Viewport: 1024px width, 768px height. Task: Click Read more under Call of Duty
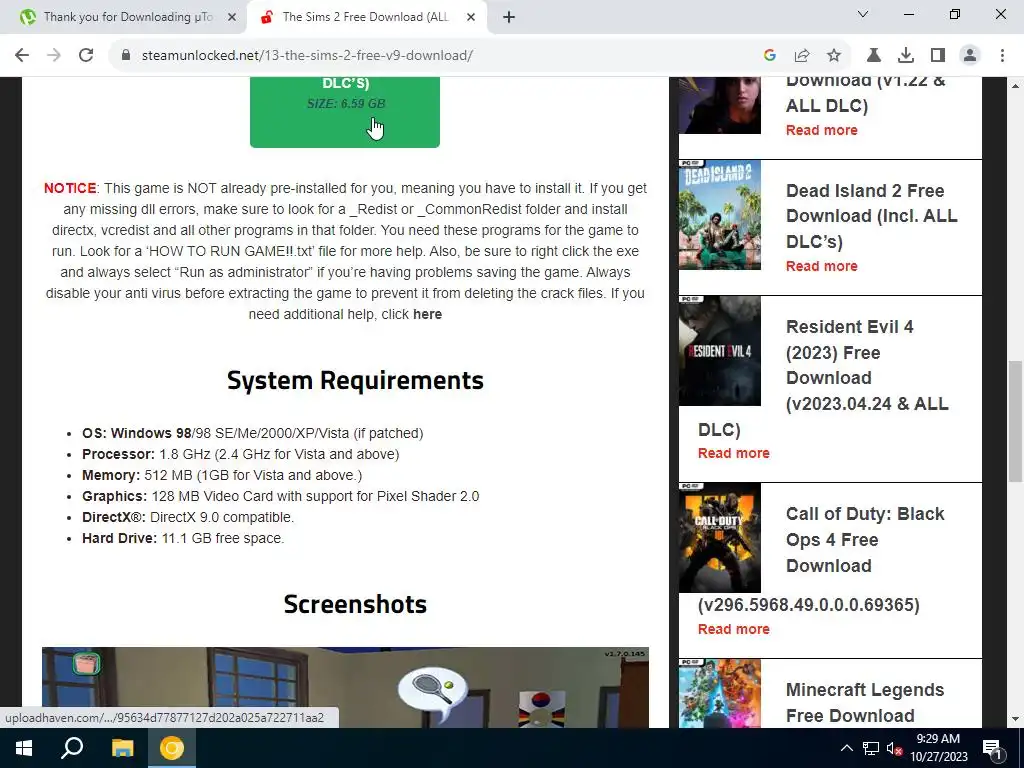(x=733, y=629)
